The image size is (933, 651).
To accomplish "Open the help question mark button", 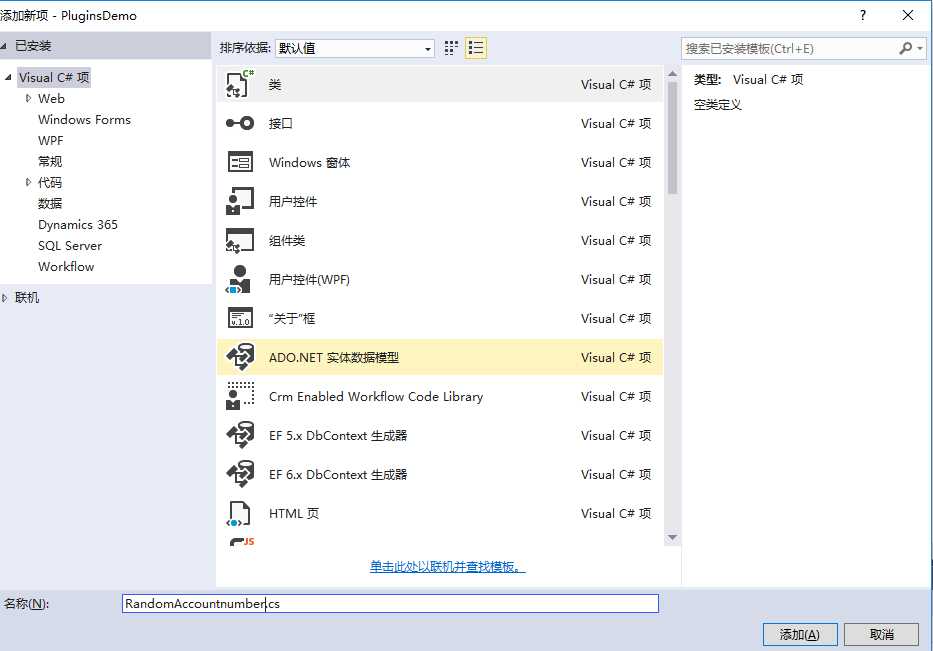I will click(x=863, y=15).
